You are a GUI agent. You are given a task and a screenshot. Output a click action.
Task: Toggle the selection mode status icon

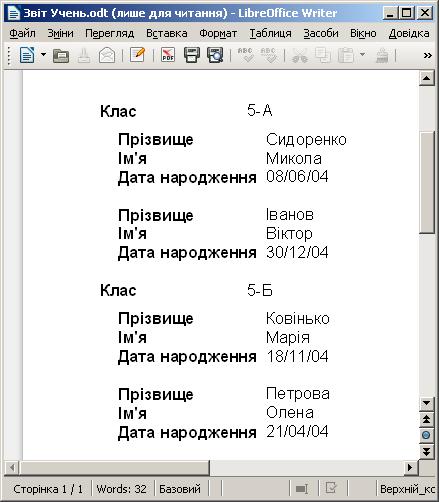(302, 489)
